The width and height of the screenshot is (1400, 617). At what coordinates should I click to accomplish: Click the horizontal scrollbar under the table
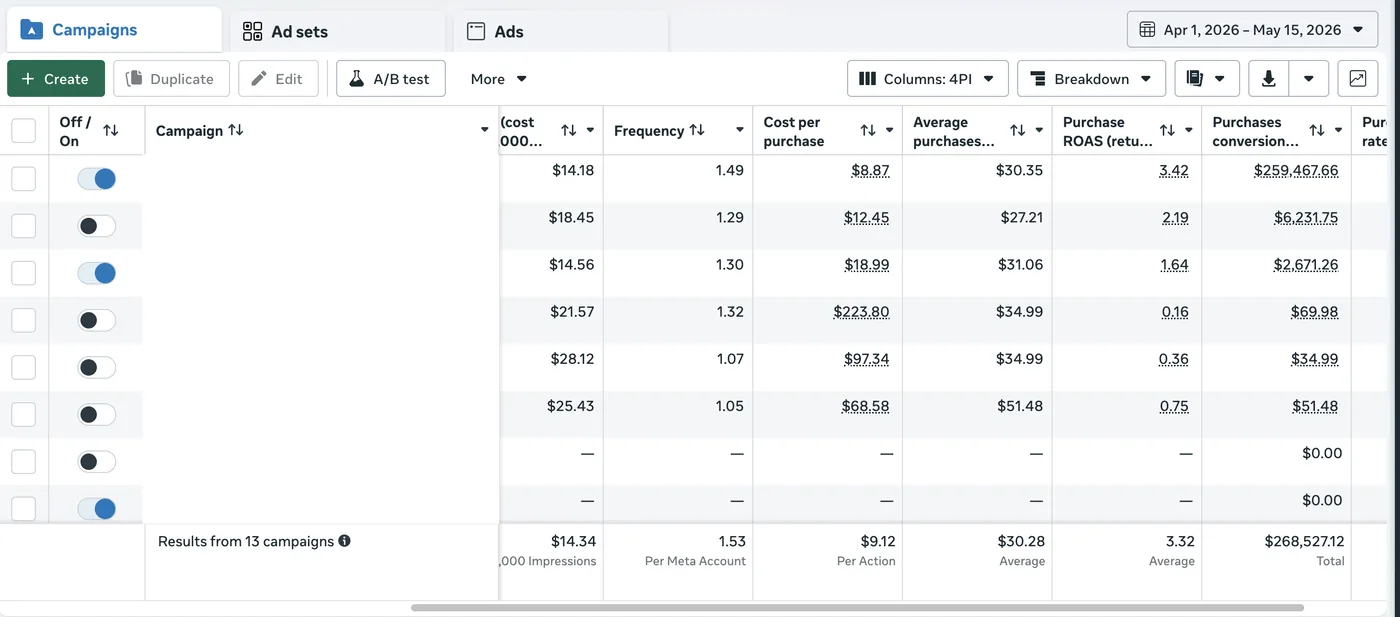(x=857, y=607)
